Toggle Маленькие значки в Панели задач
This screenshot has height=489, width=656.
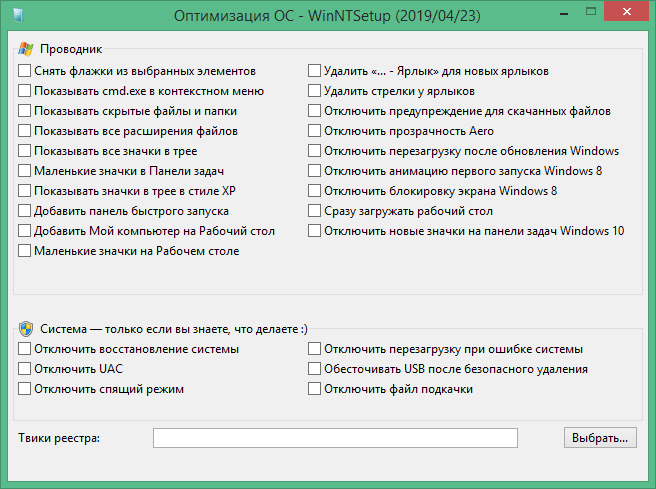point(24,171)
